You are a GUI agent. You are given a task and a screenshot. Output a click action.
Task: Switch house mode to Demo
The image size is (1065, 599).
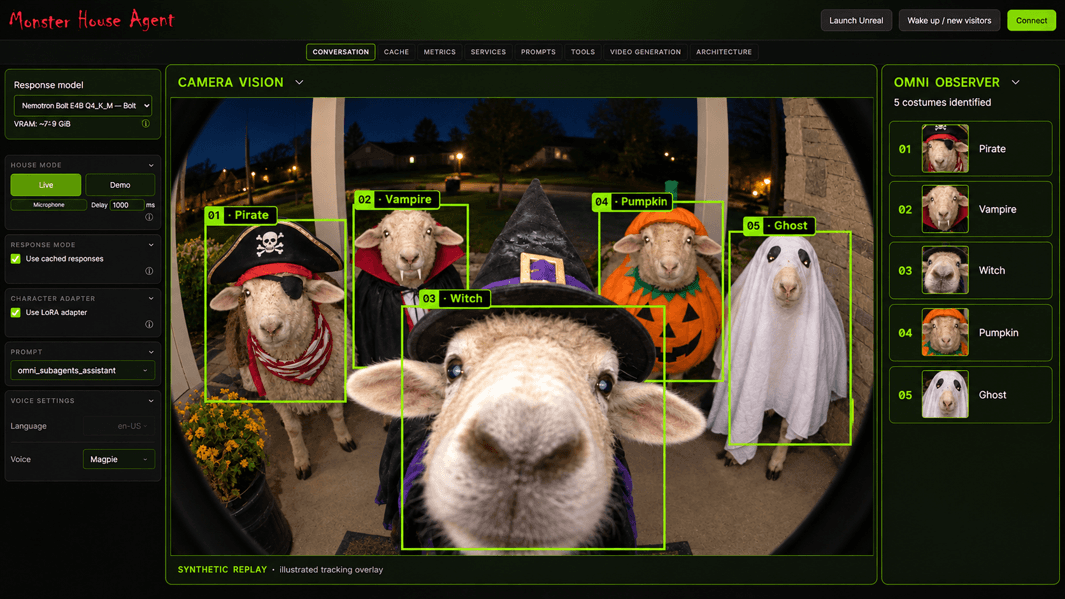[120, 185]
